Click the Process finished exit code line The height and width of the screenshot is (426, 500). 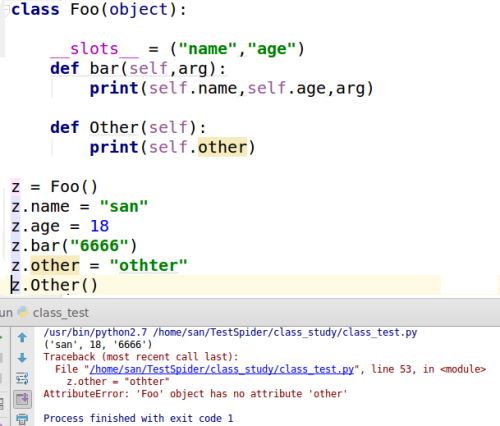click(x=138, y=418)
